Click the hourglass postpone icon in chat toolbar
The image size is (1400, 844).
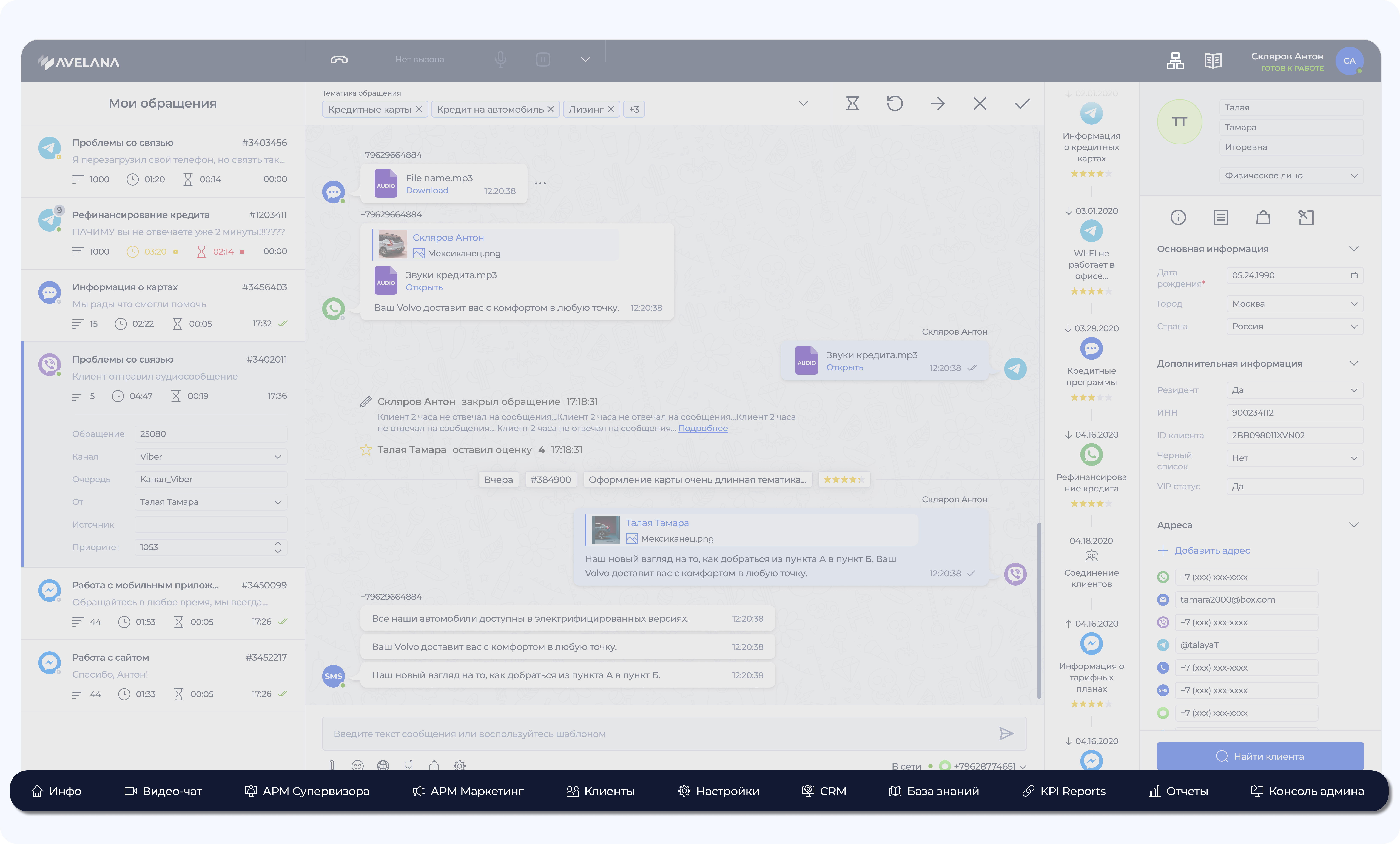click(x=852, y=103)
